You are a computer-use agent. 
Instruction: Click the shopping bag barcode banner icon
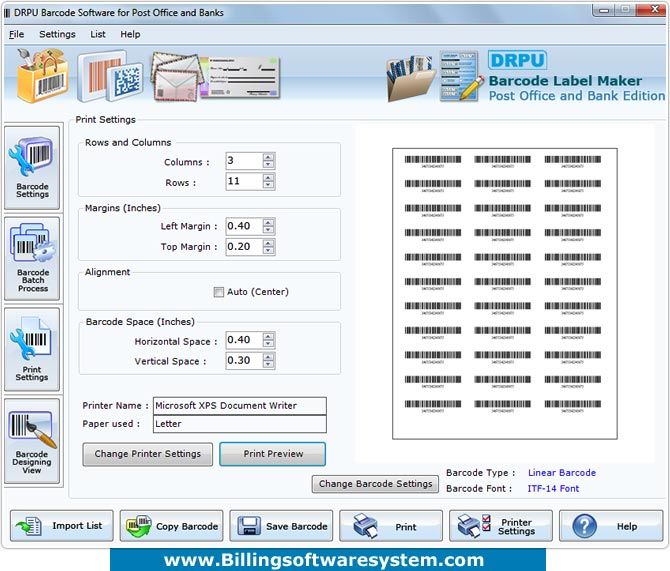[x=41, y=75]
